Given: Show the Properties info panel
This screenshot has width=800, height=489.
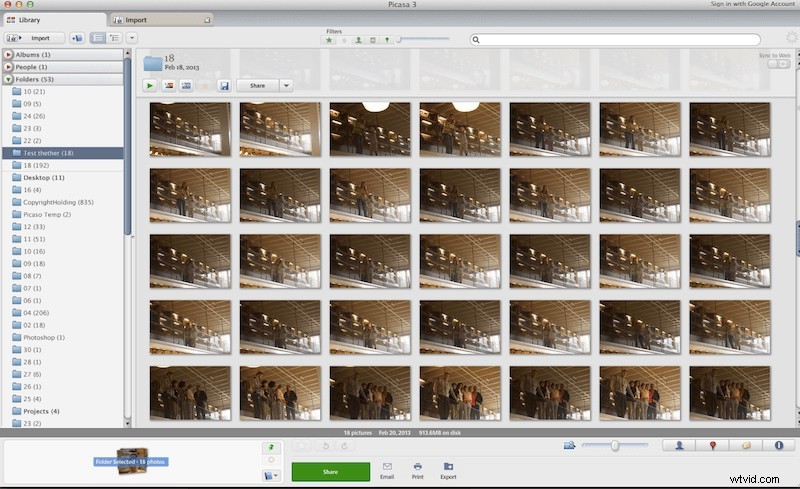Looking at the screenshot, I should point(779,446).
